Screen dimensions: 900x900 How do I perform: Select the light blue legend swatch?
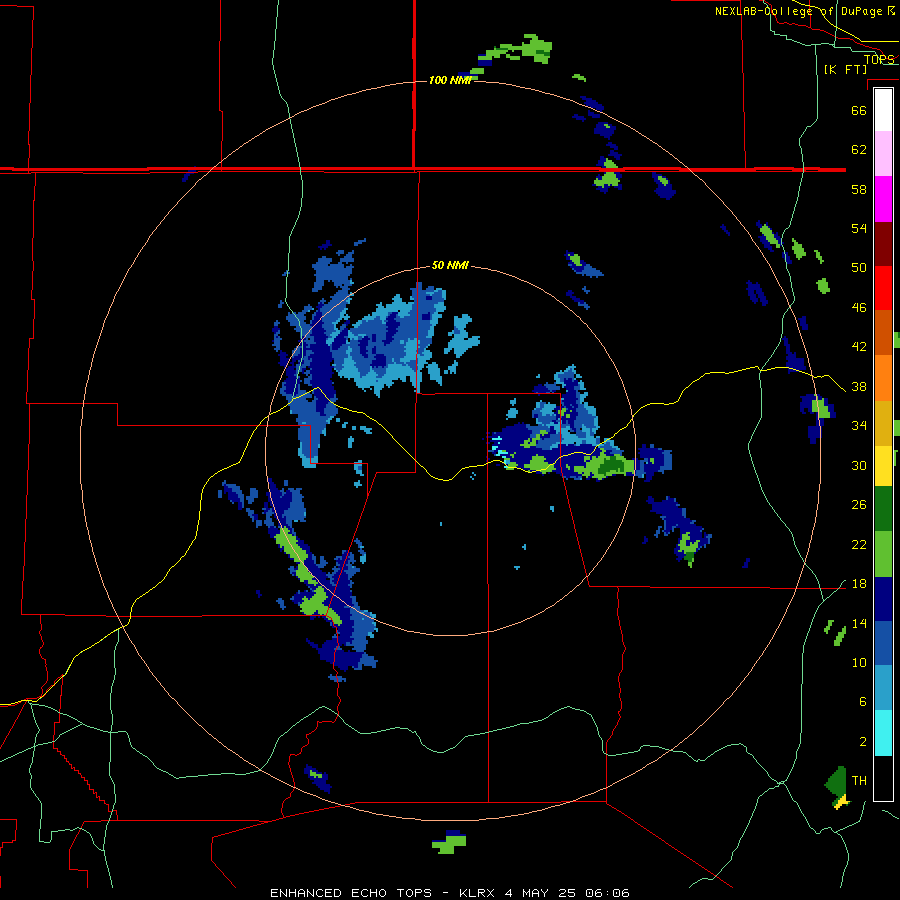click(x=883, y=688)
